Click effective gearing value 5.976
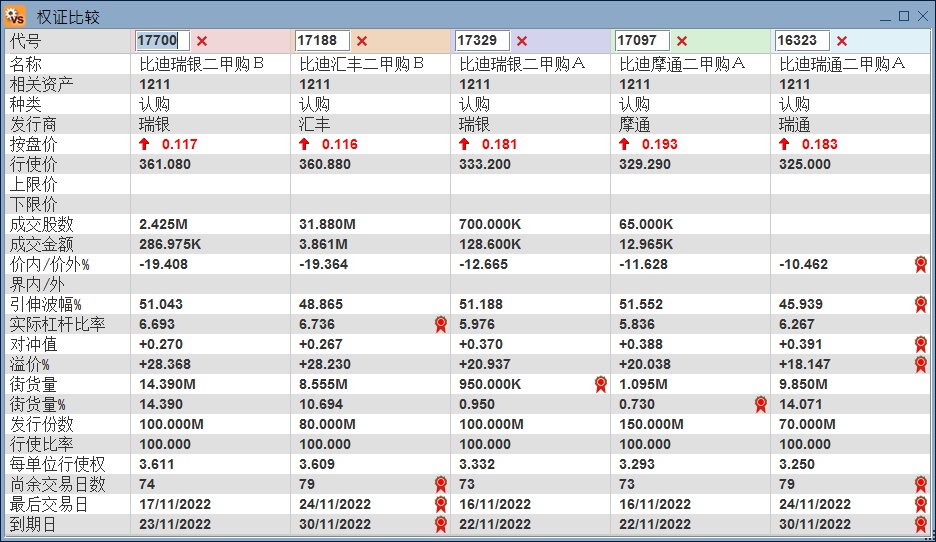 coord(477,324)
